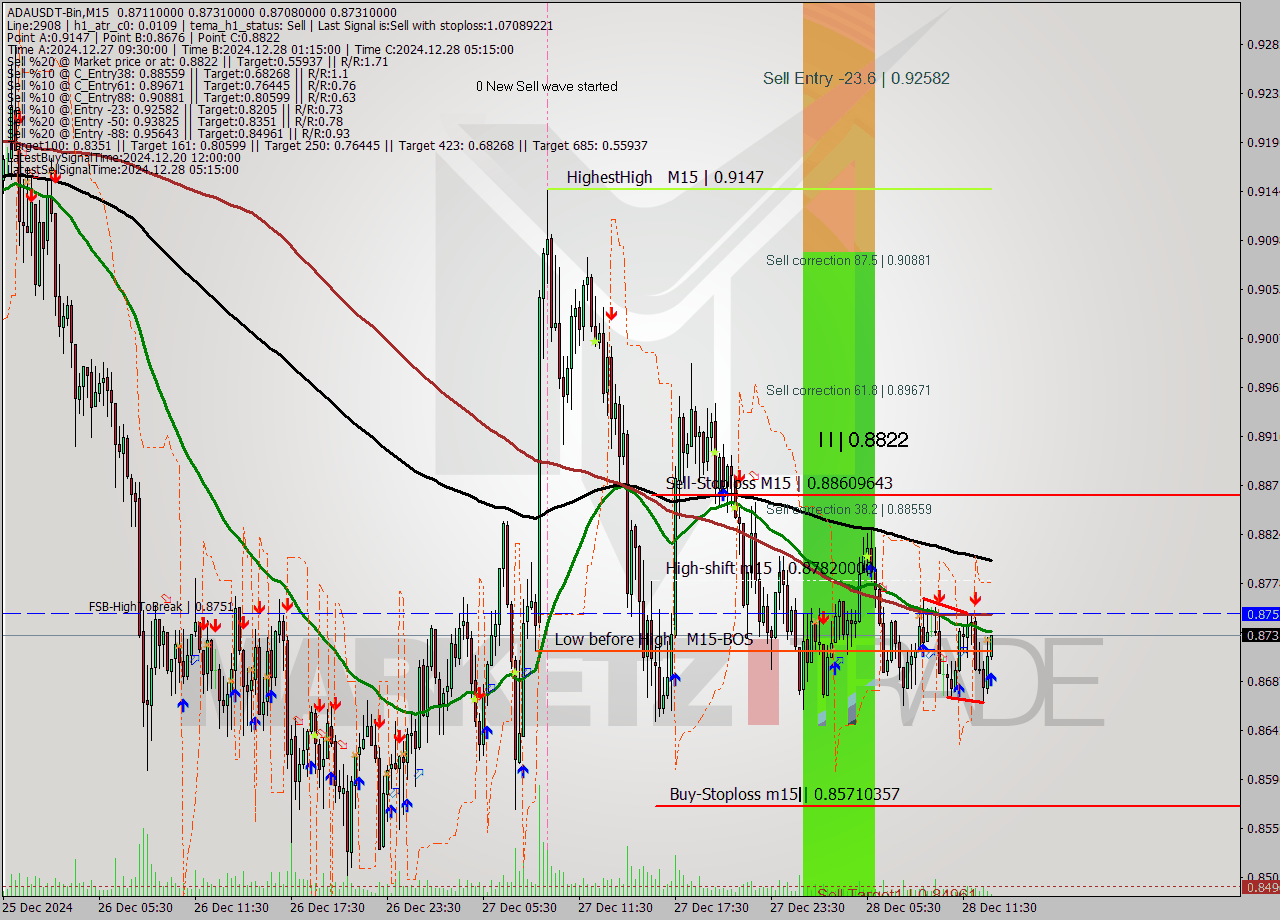Click 'FSB-HighToBreak | 0.8751' label
Viewport: 1280px width, 920px height.
click(x=160, y=606)
